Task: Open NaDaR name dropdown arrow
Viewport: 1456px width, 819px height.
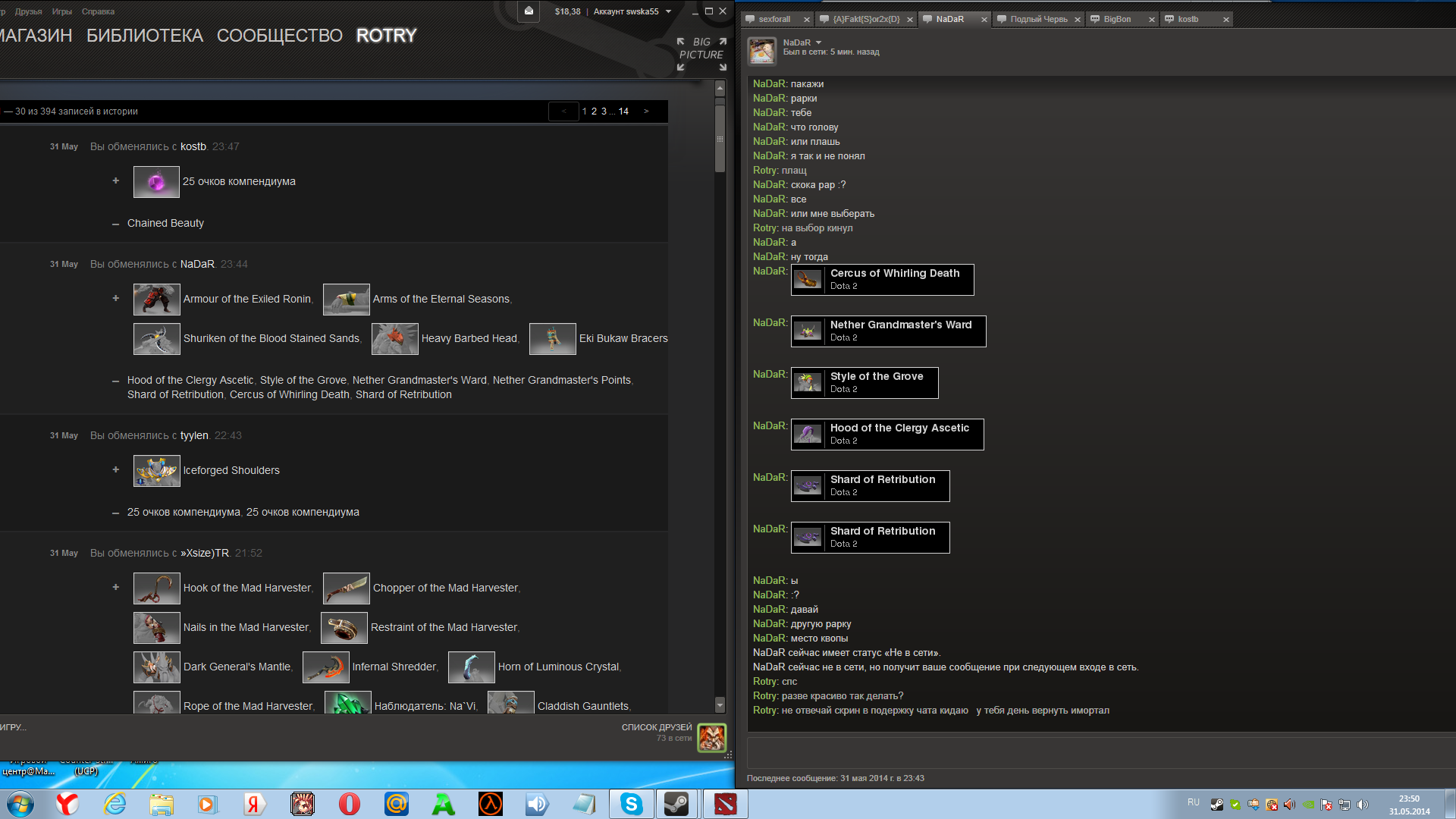Action: (818, 42)
